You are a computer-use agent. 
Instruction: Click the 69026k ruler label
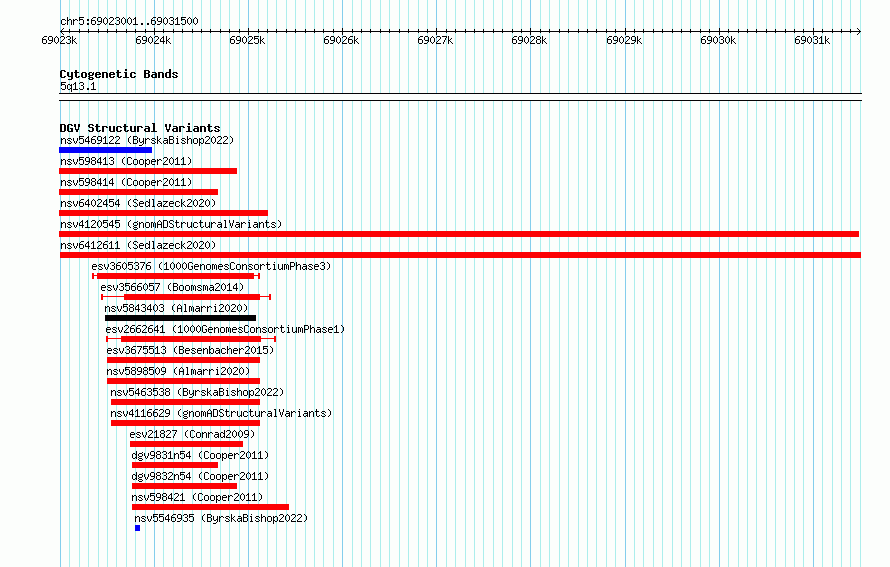[x=341, y=40]
